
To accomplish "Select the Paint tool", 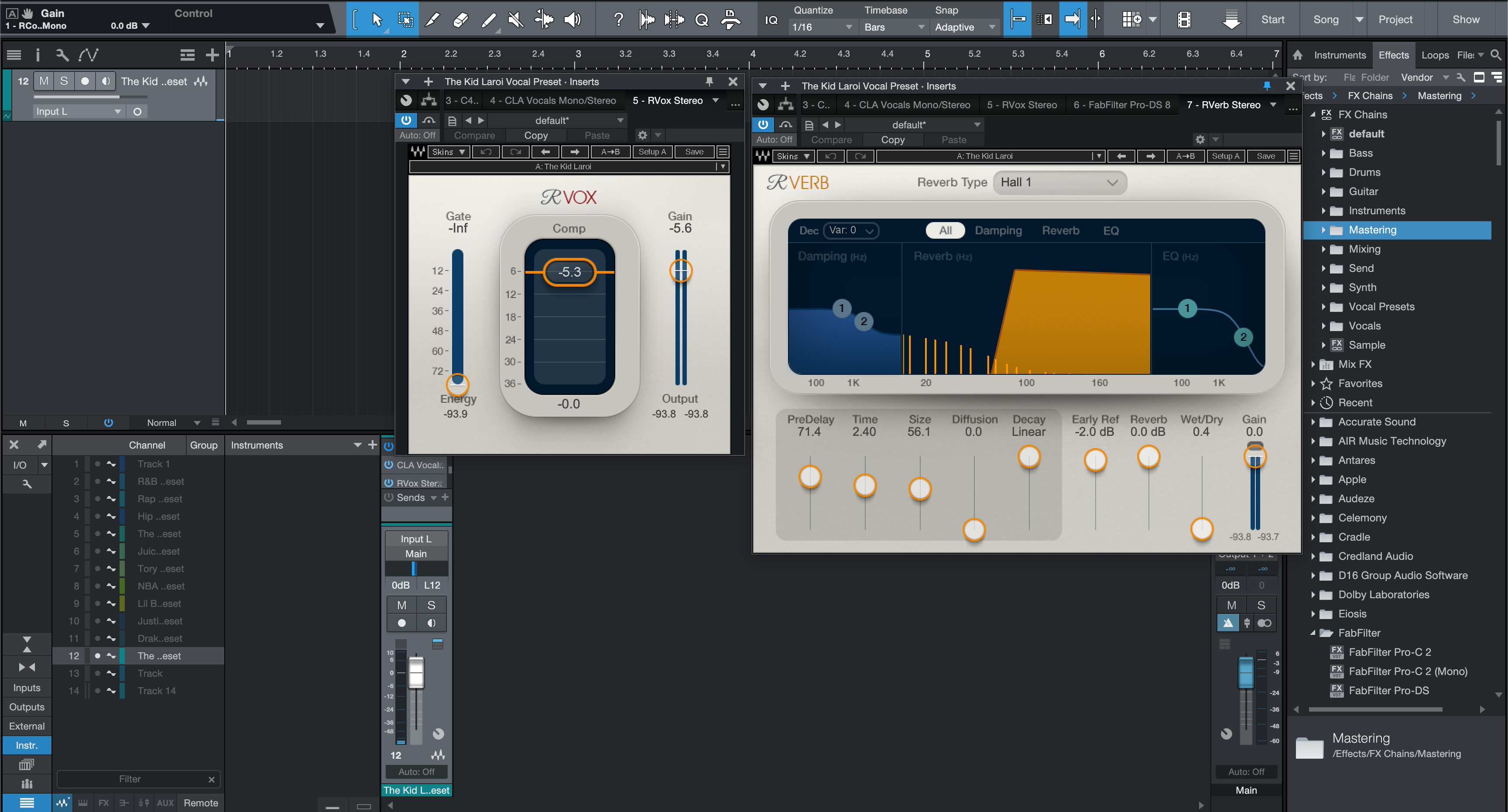I will point(488,19).
